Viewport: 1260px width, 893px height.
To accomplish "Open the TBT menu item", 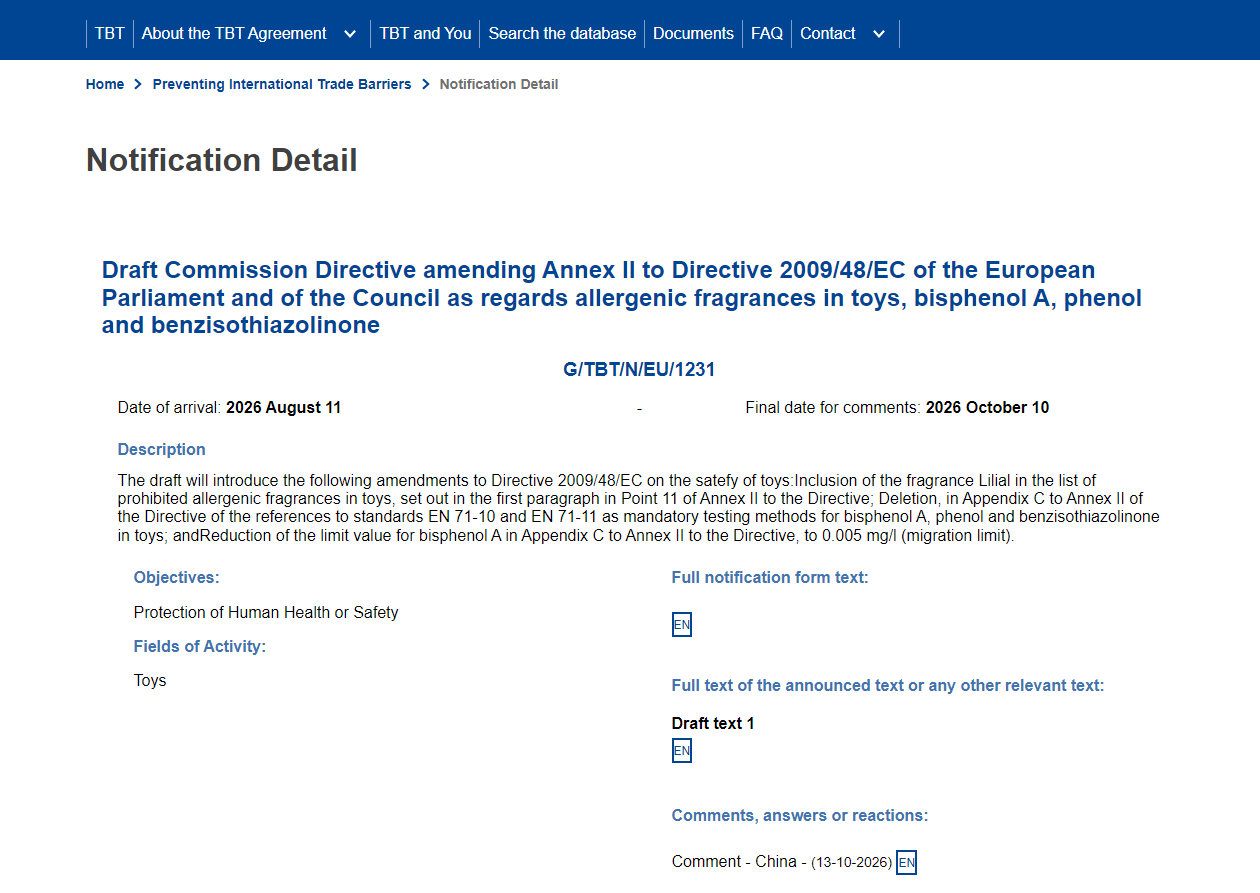I will point(110,33).
